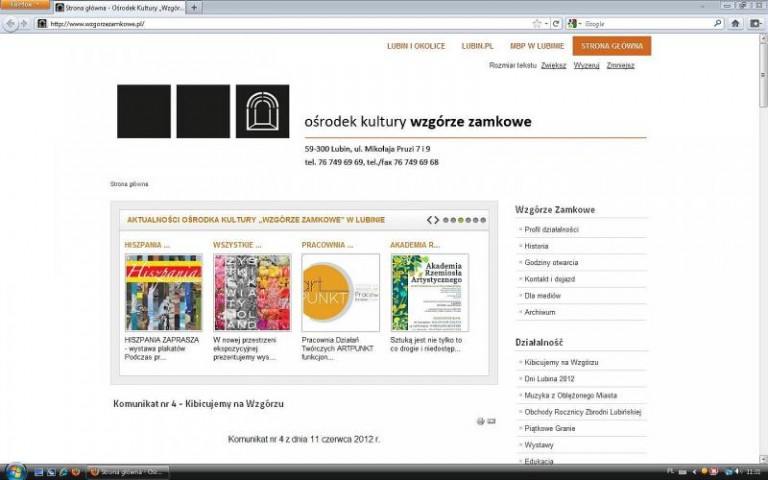The image size is (768, 480).
Task: Click the search magnifier icon
Action: [718, 23]
